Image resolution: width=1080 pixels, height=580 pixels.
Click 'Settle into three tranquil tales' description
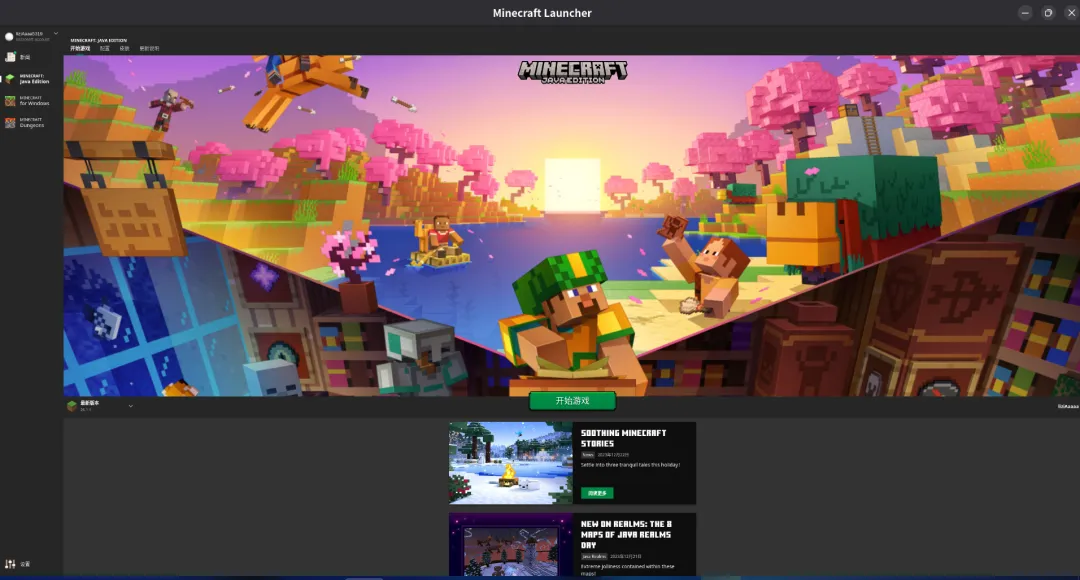[630, 465]
